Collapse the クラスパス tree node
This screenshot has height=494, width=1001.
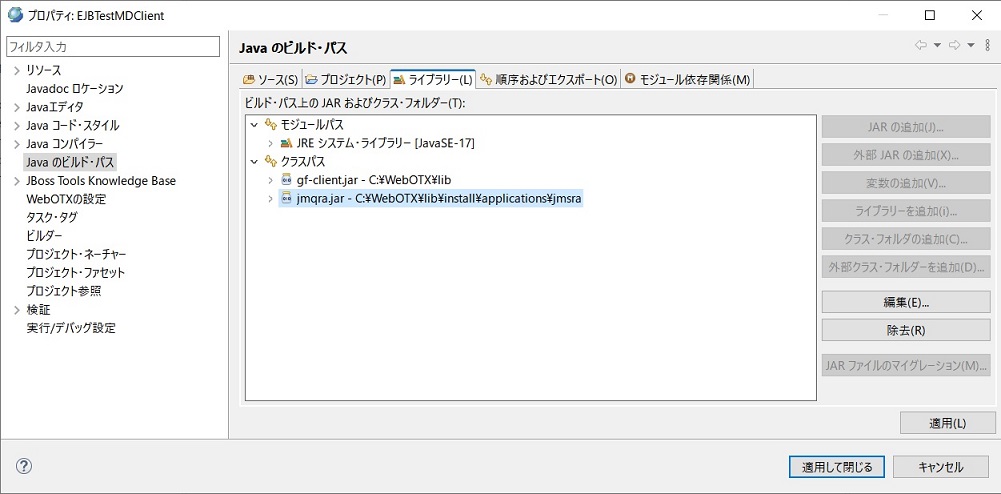point(254,162)
